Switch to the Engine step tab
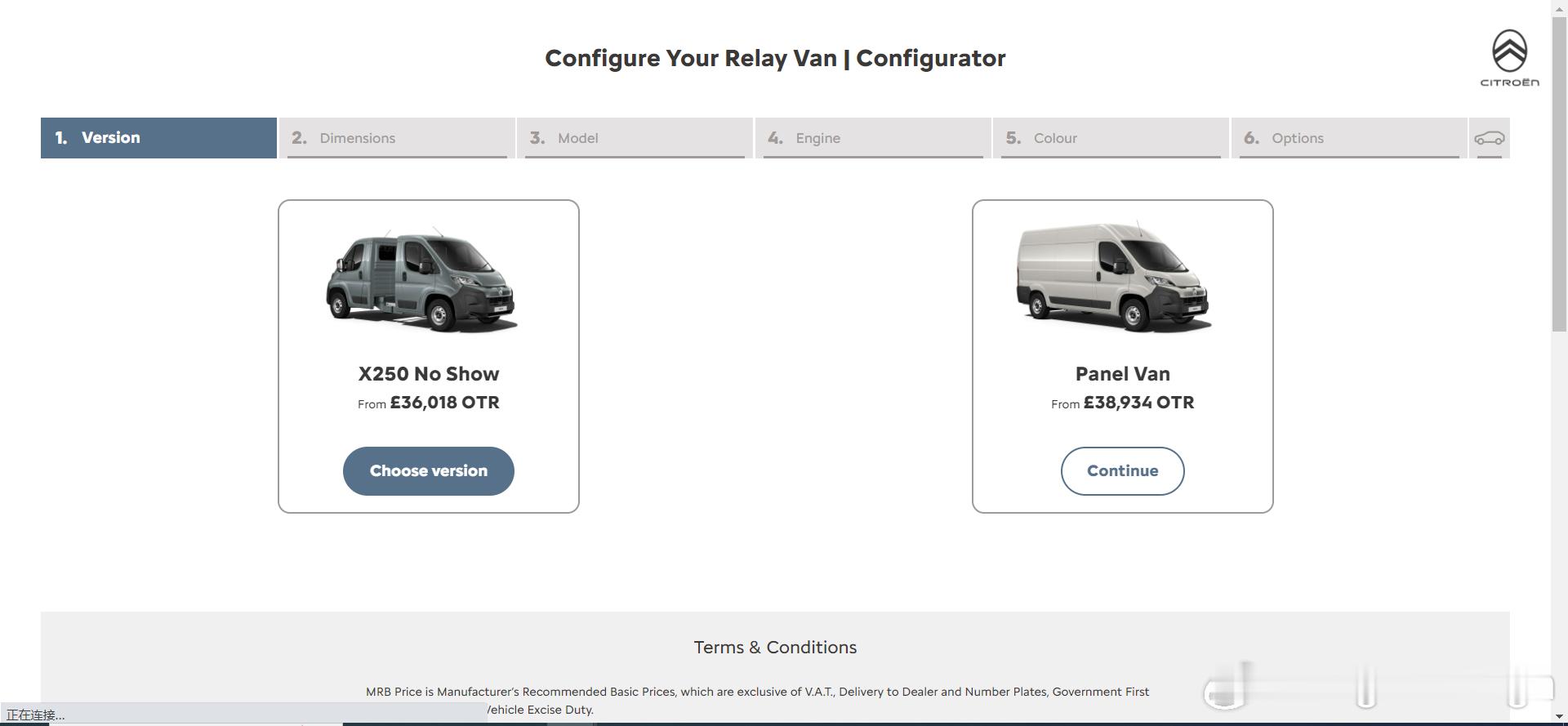The width and height of the screenshot is (1568, 726). (x=873, y=138)
